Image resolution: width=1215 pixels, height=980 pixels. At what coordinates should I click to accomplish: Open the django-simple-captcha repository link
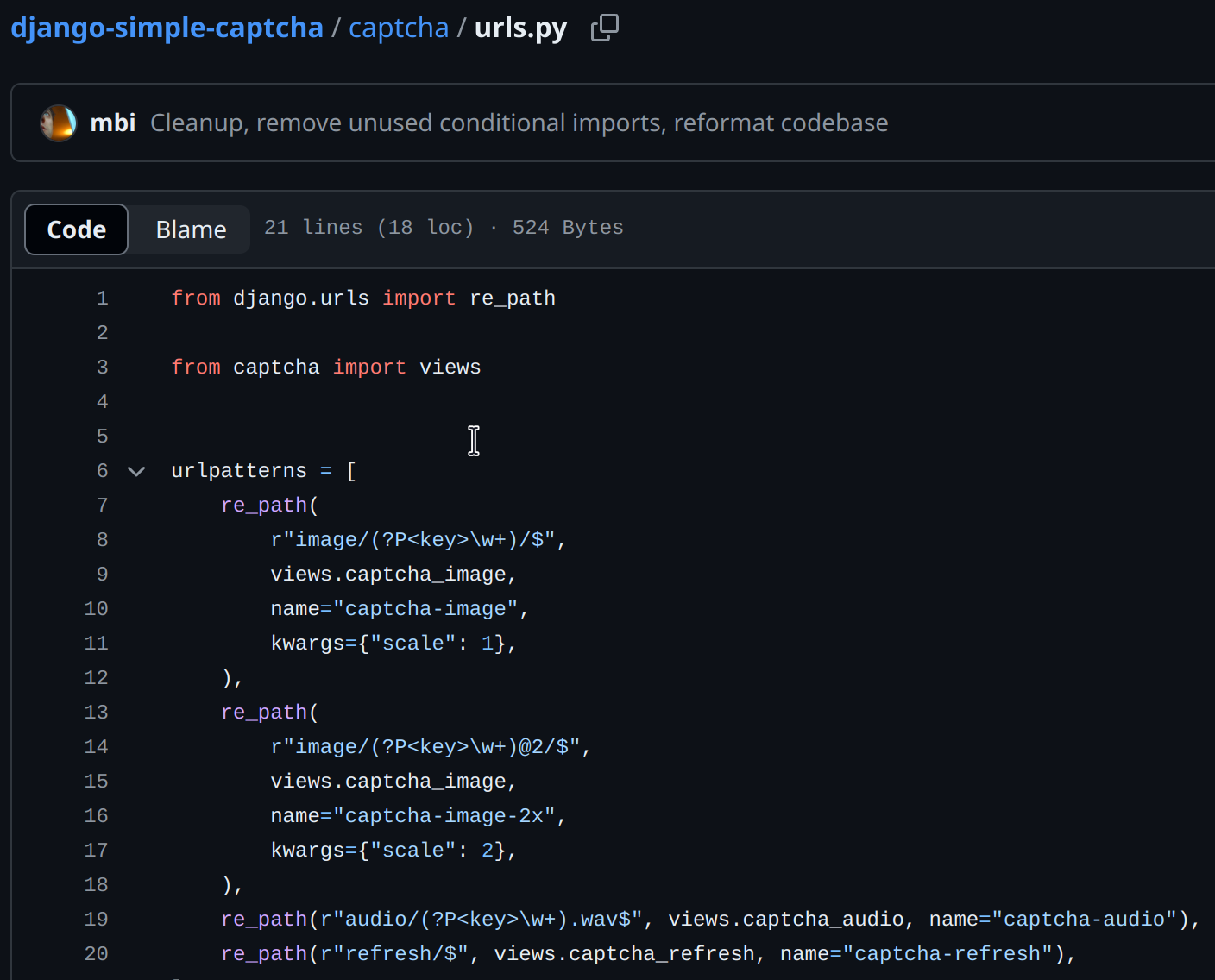167,28
